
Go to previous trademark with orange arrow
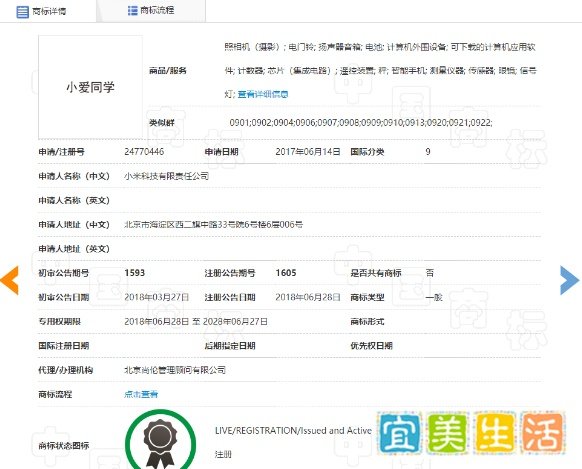tap(10, 280)
